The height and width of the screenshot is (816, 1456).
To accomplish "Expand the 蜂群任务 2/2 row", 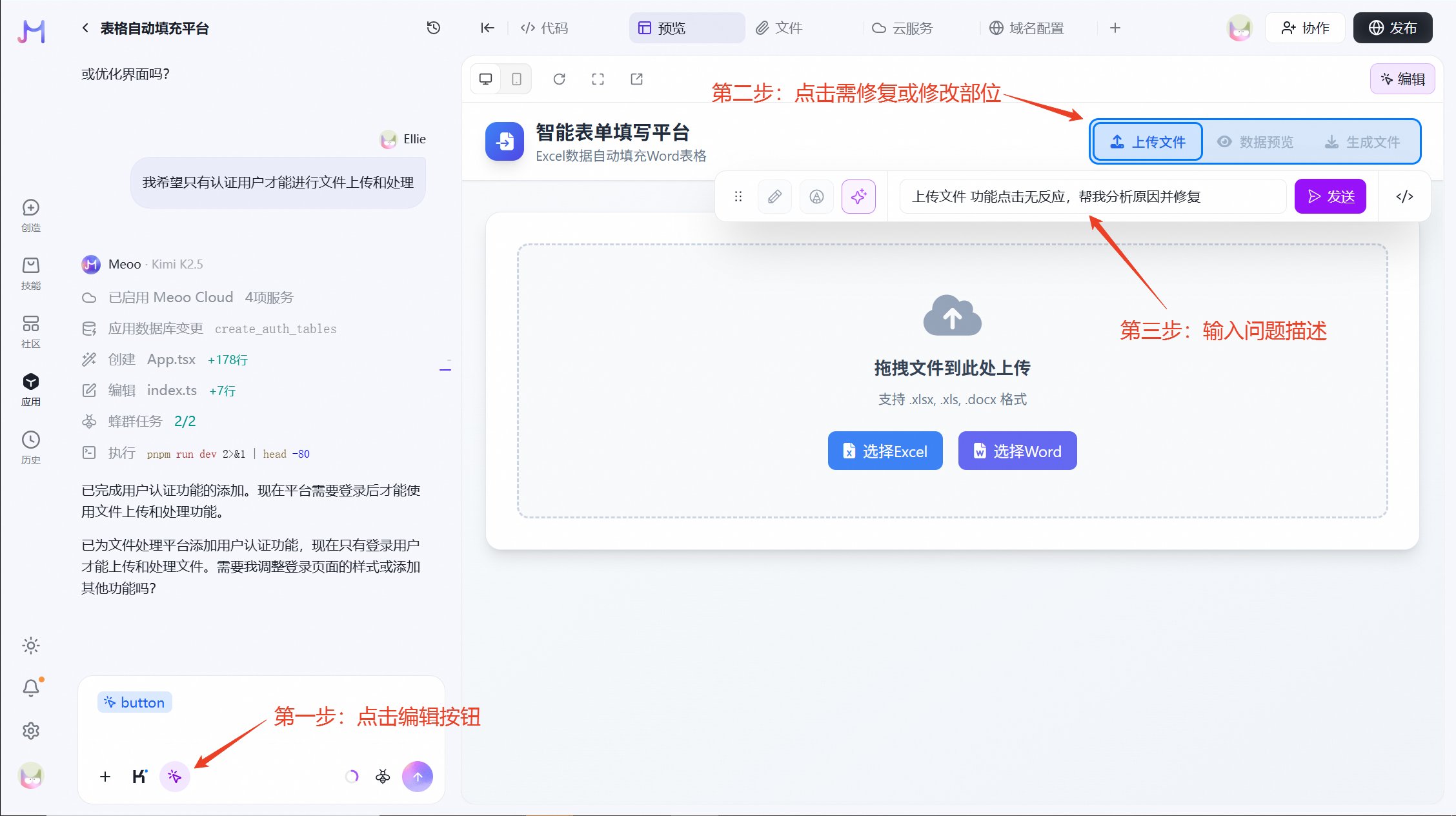I will click(x=139, y=422).
